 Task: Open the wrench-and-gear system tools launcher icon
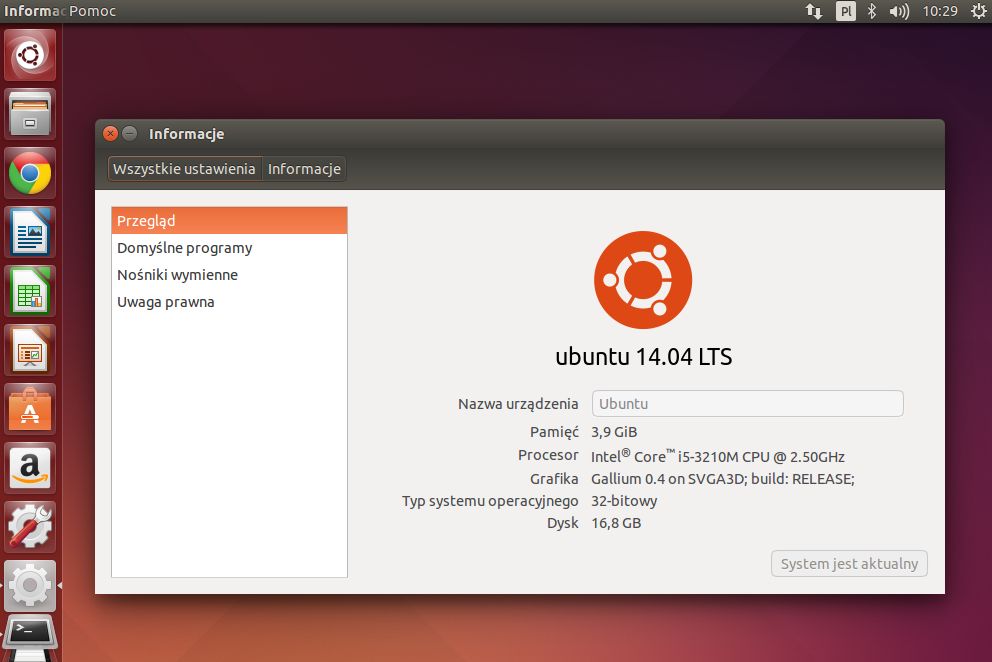tap(30, 527)
